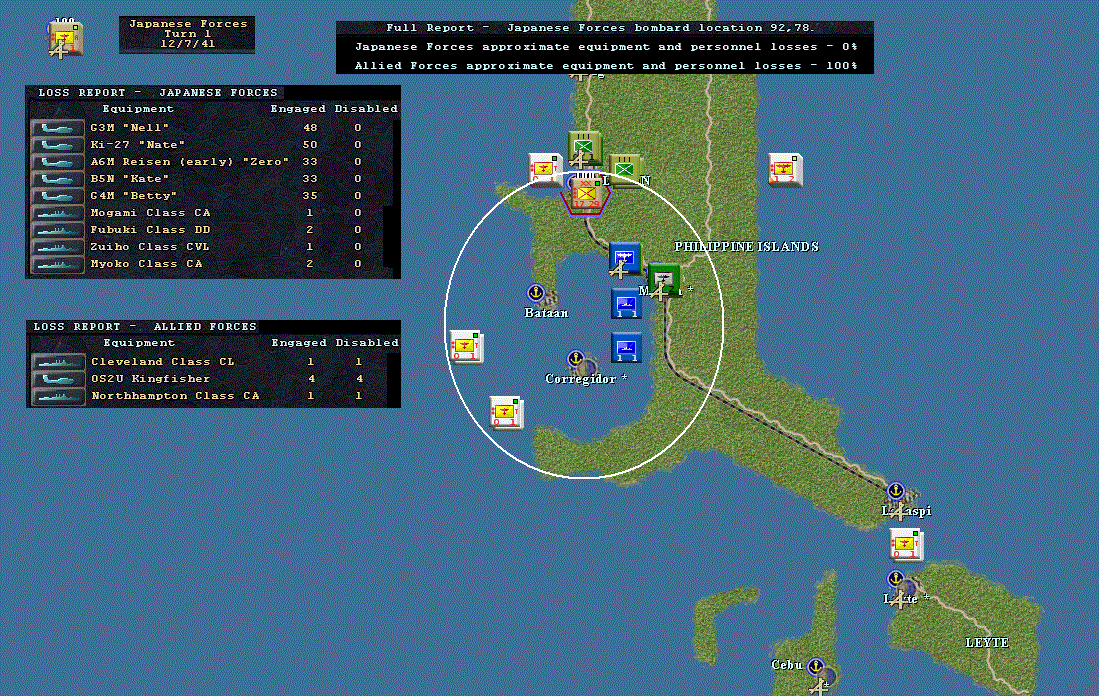Screen dimensions: 1099x696
Task: Select blue Allied bomber unit north of Manila
Action: tap(624, 259)
